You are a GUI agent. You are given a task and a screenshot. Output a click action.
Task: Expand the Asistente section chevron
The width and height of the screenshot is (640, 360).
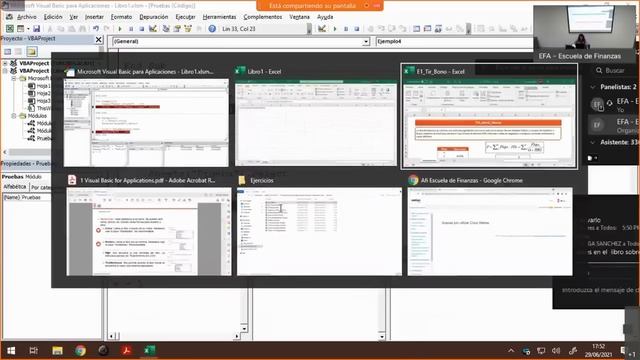593,142
